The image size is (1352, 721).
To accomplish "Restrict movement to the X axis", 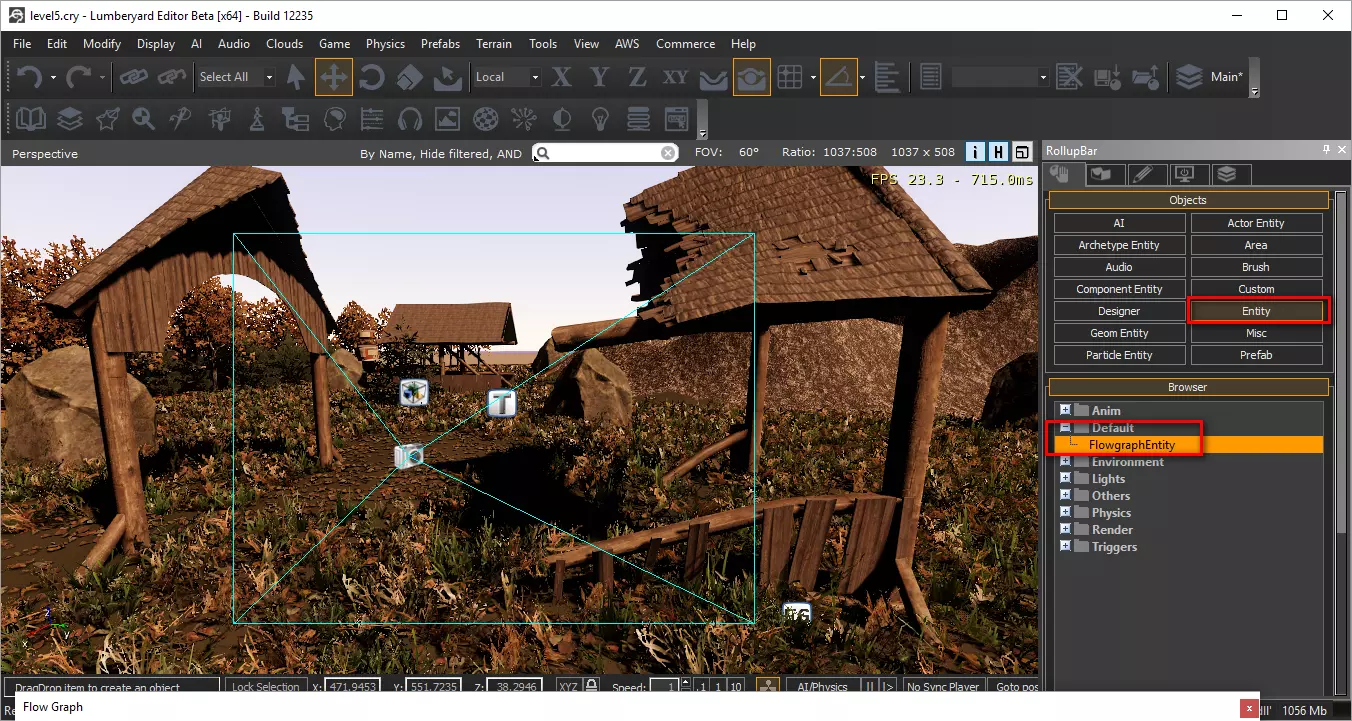I will coord(562,77).
